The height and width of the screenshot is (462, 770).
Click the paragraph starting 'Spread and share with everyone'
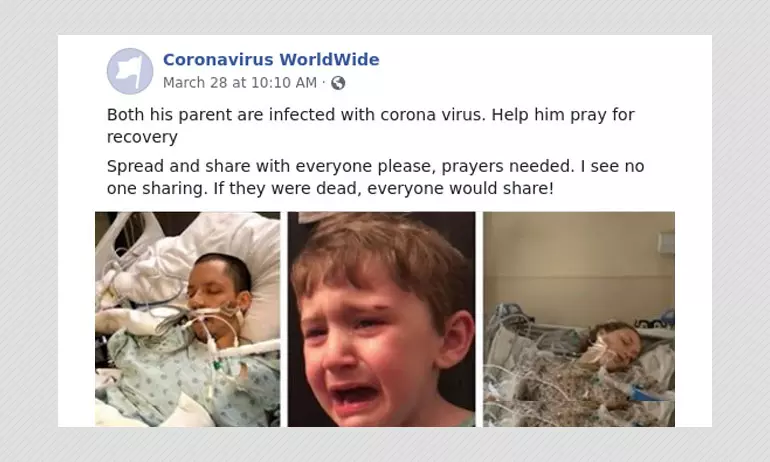[x=375, y=177]
